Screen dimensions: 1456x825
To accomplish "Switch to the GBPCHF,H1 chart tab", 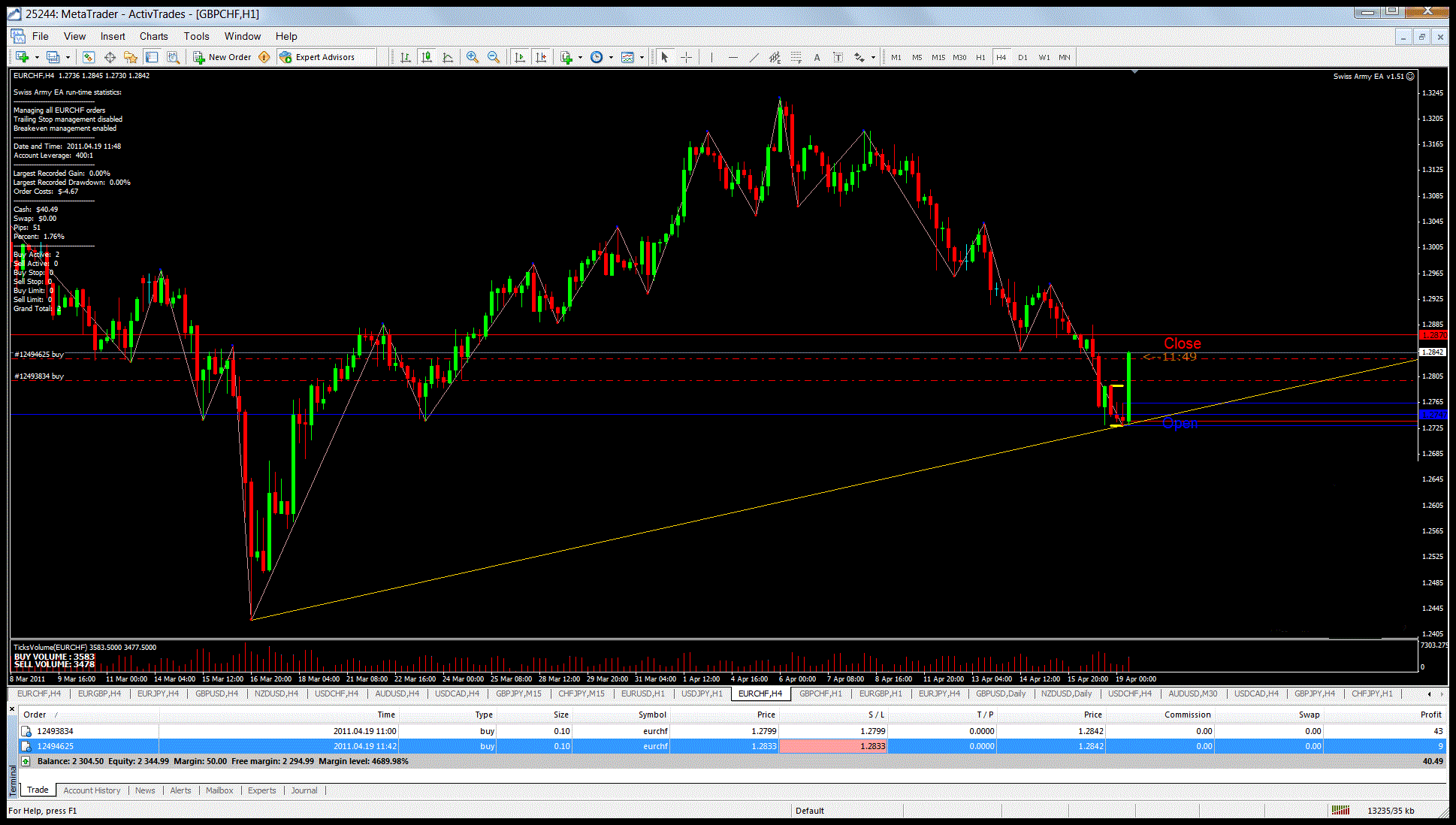I will (820, 694).
